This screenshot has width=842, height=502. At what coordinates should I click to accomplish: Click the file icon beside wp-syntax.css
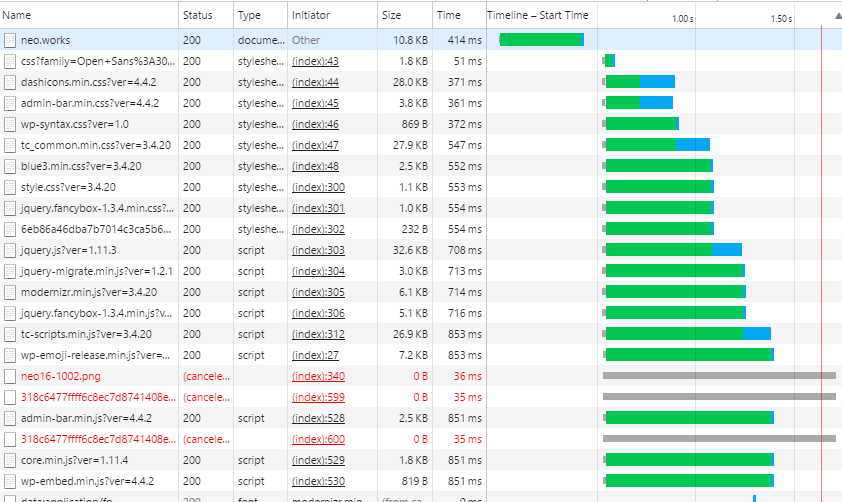coord(10,125)
